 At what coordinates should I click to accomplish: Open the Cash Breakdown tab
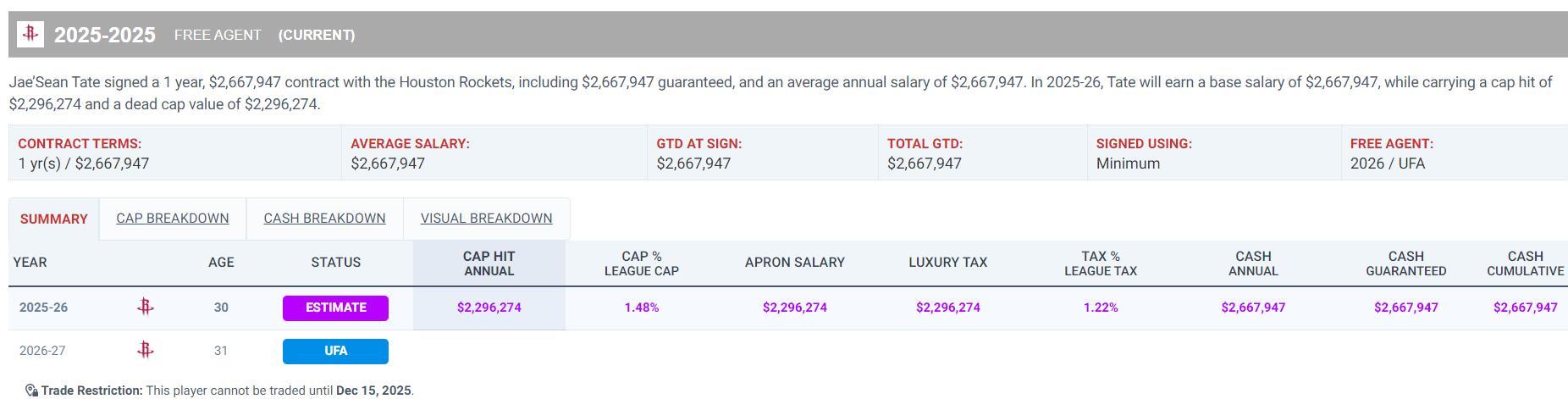(x=324, y=219)
